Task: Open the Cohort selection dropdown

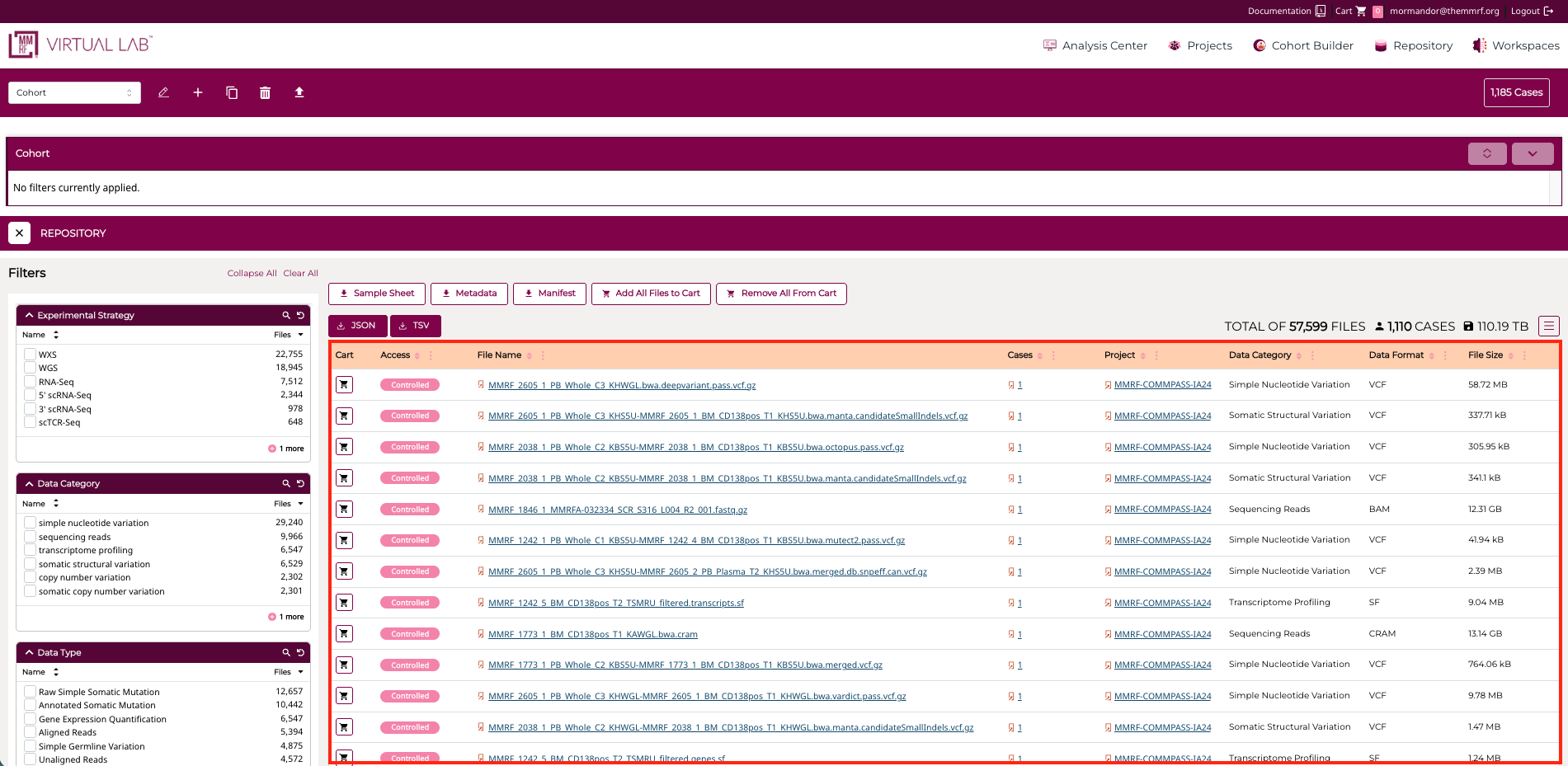Action: coord(74,92)
